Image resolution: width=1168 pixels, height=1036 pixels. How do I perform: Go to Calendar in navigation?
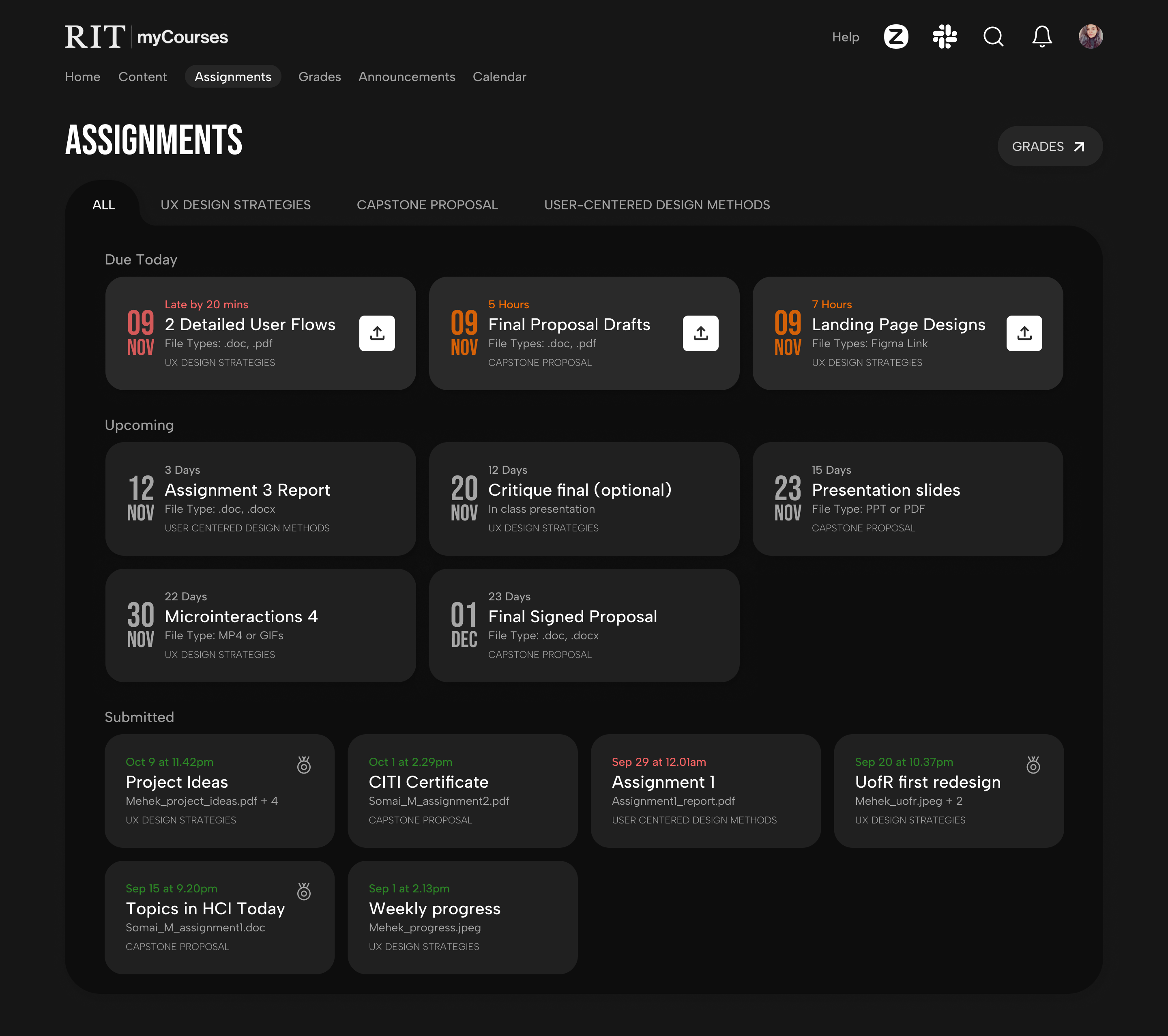499,77
